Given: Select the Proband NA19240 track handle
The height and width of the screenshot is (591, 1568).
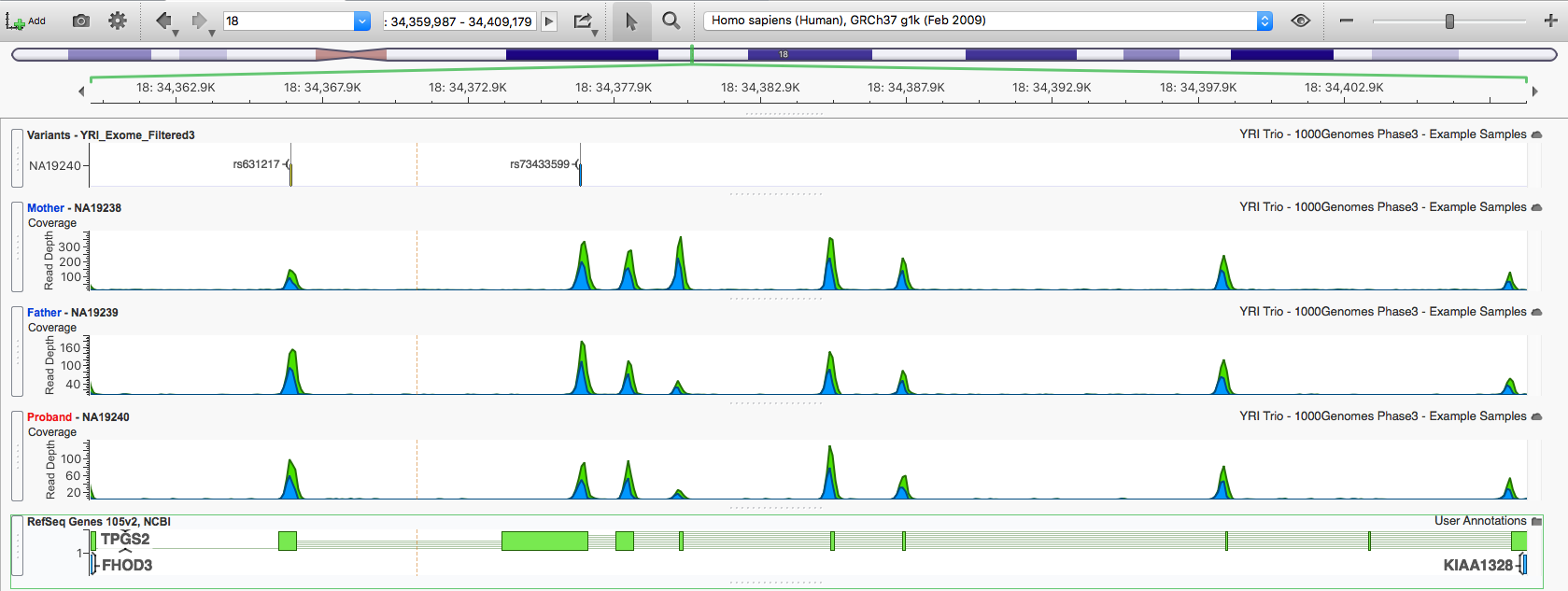Looking at the screenshot, I should tap(17, 457).
